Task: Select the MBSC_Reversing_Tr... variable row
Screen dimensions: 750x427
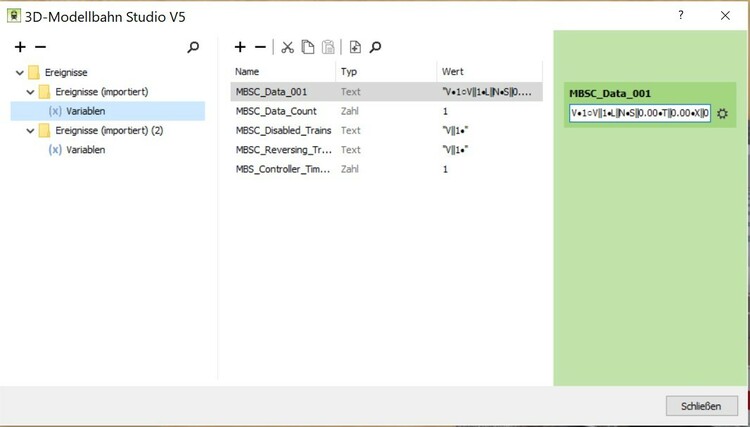Action: pyautogui.click(x=386, y=150)
